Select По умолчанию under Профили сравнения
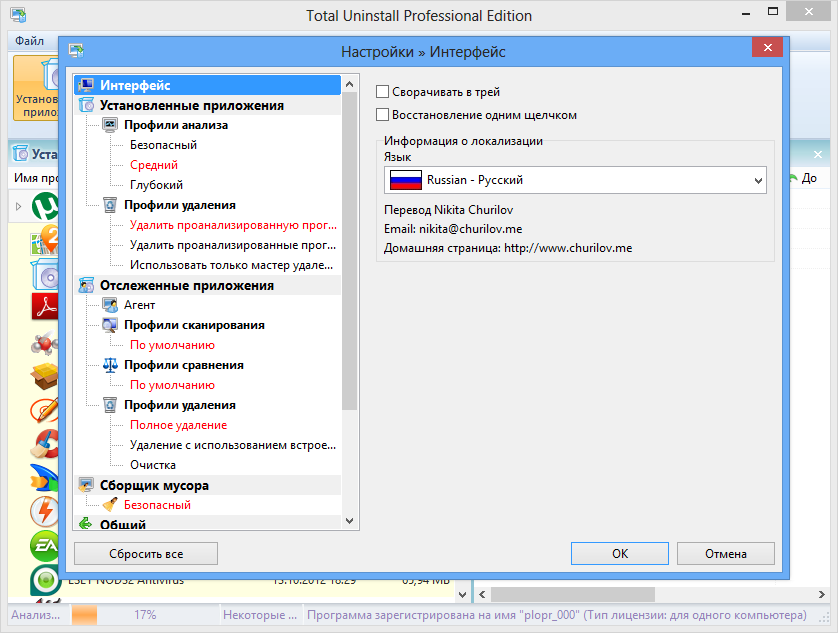Image resolution: width=838 pixels, height=633 pixels. pyautogui.click(x=172, y=385)
